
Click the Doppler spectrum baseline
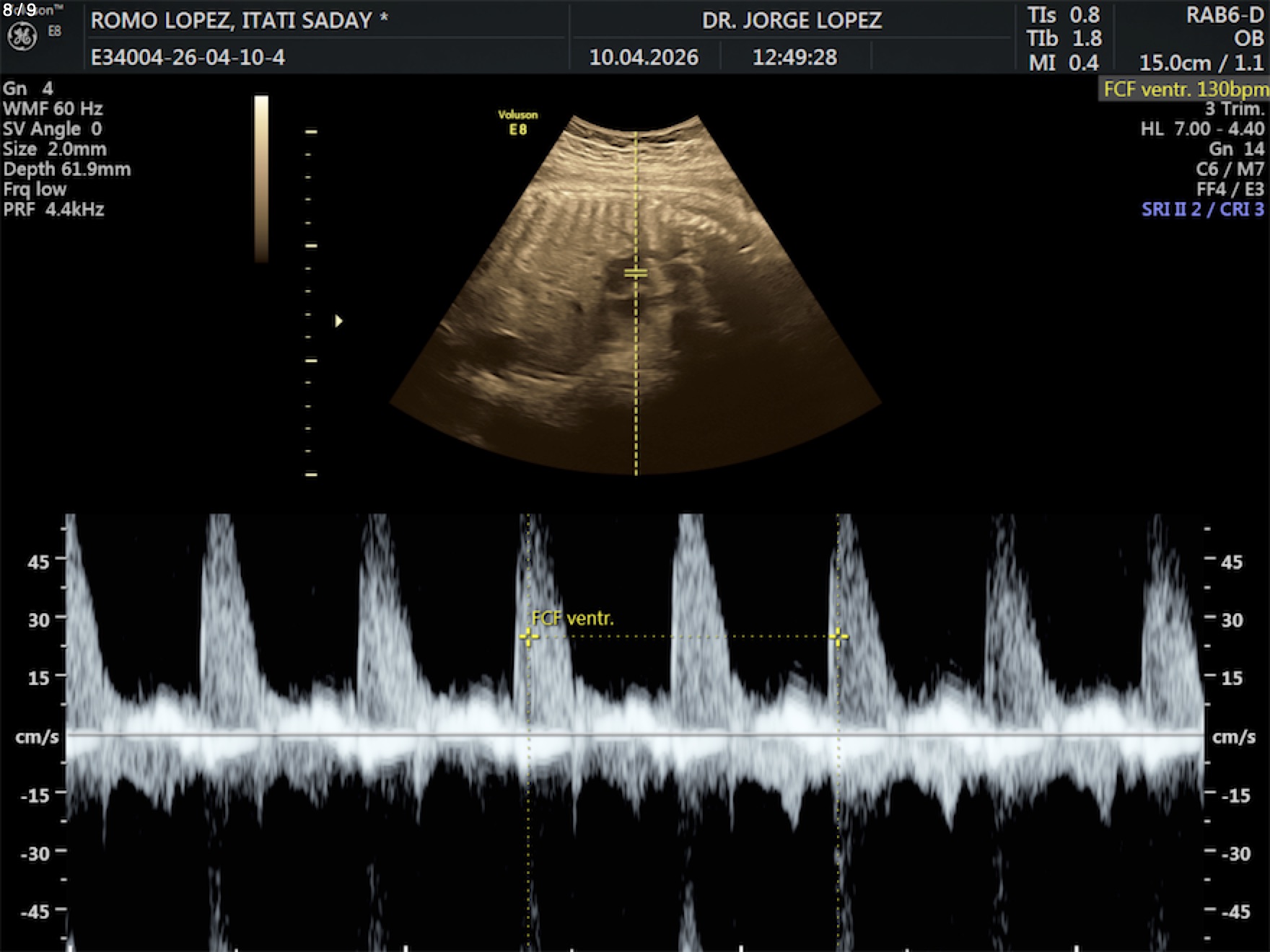point(635,734)
